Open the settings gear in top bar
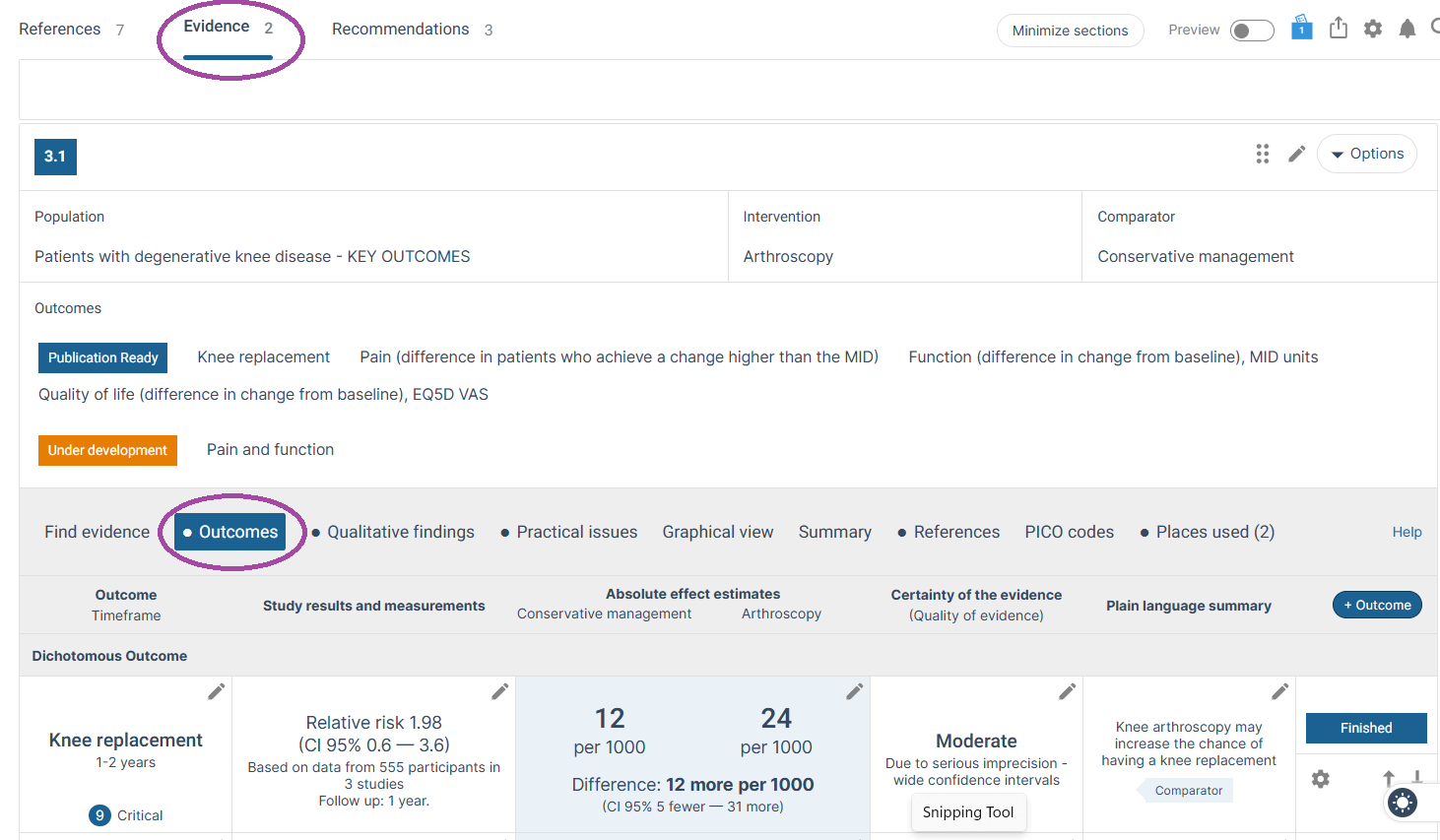Screen dimensions: 1440x840 click(1373, 30)
